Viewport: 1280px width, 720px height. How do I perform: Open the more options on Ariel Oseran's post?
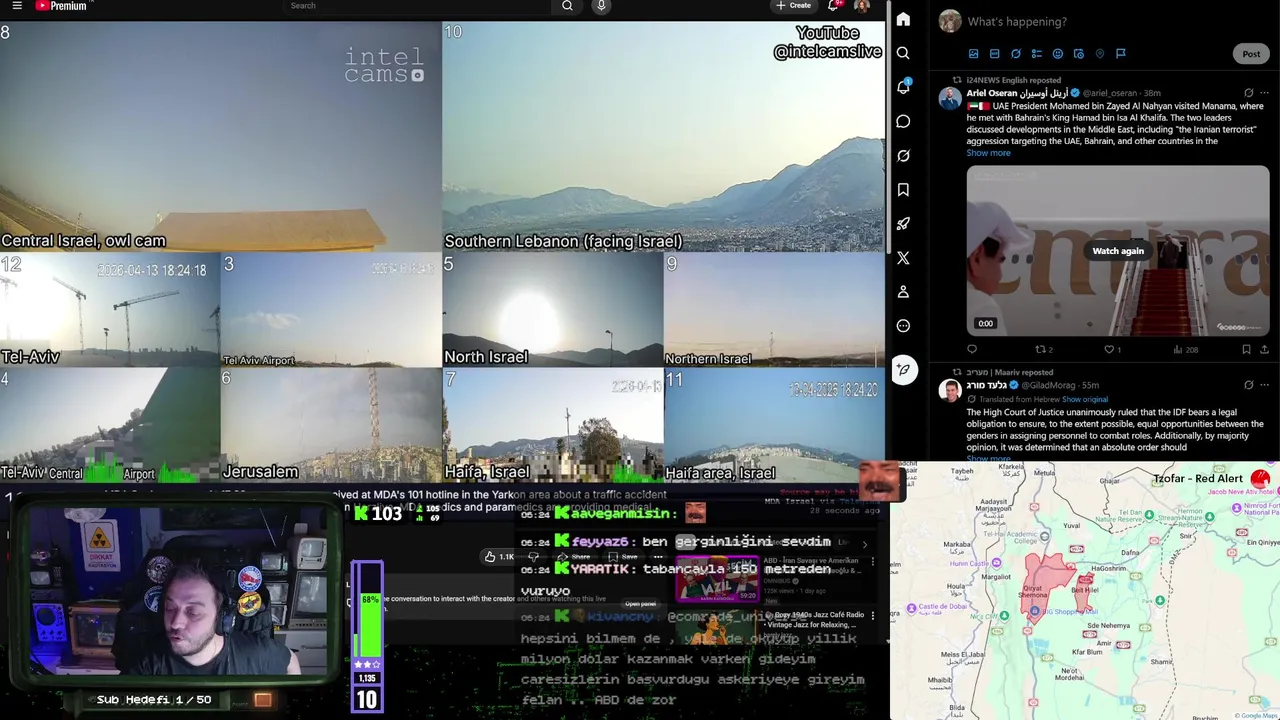[x=1265, y=93]
